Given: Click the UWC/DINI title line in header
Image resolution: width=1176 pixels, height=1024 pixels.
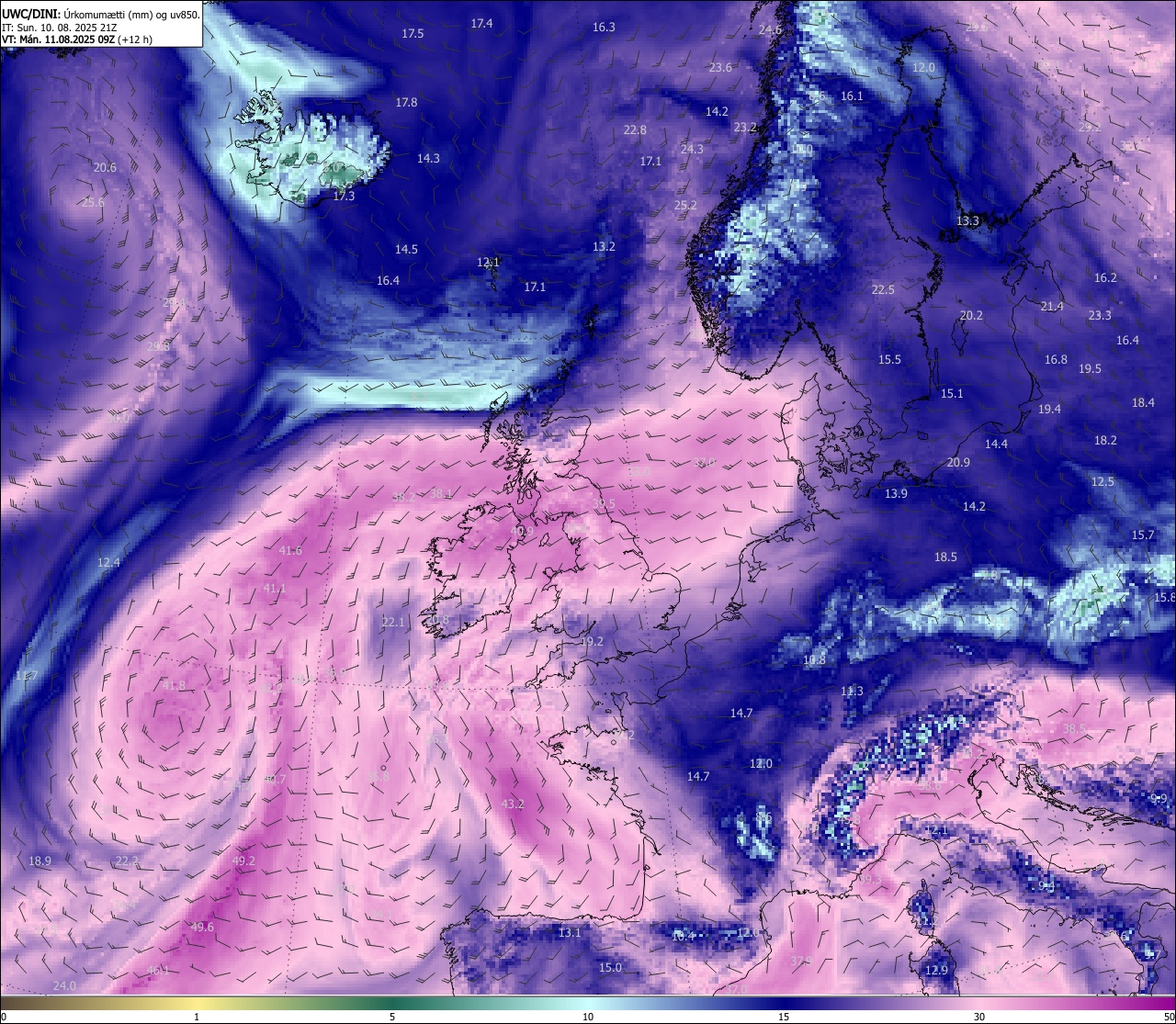Looking at the screenshot, I should click(101, 15).
